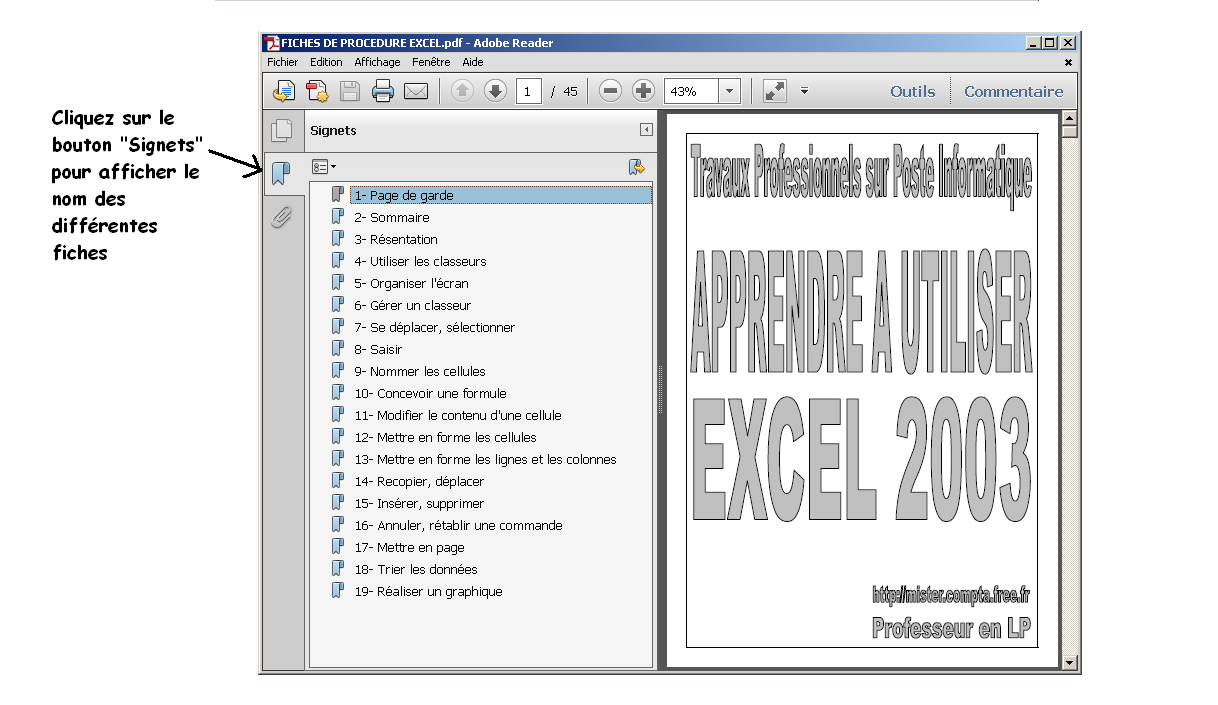This screenshot has width=1218, height=705.
Task: Go to previous page with up arrow
Action: click(x=462, y=91)
